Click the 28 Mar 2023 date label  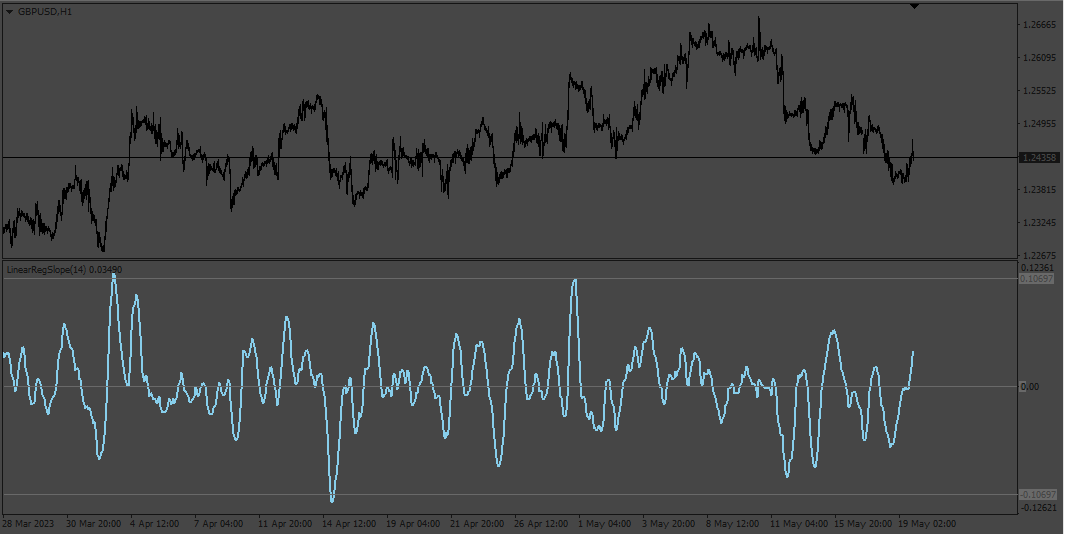point(28,524)
